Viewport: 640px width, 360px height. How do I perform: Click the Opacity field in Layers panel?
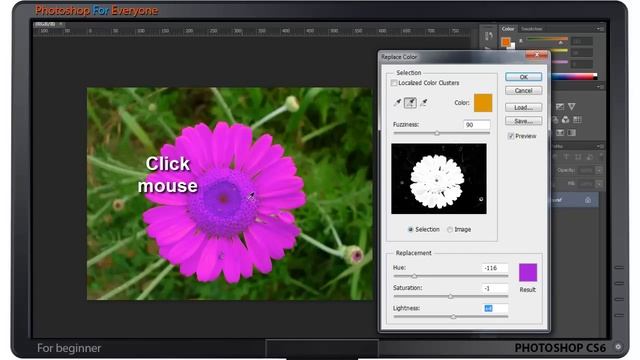click(586, 170)
